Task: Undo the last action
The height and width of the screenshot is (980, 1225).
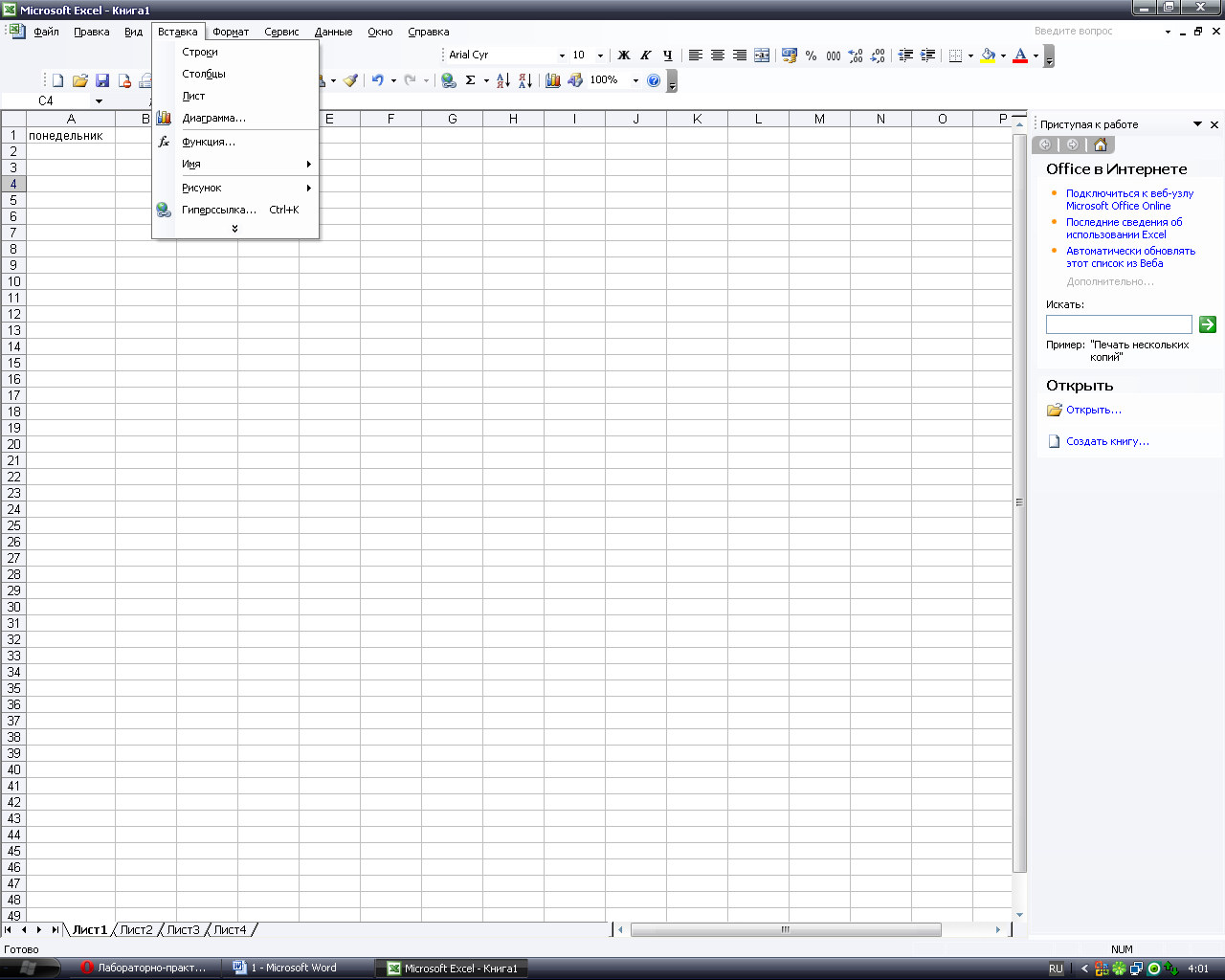Action: (x=377, y=81)
